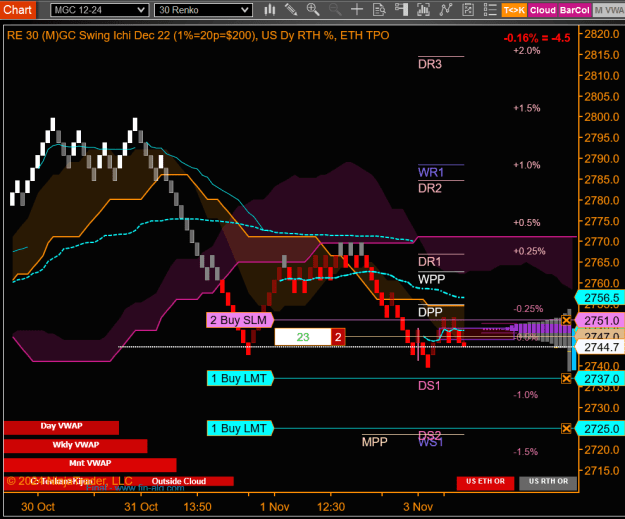
Task: Click the 2725.0 price marker on axis
Action: pyautogui.click(x=600, y=429)
